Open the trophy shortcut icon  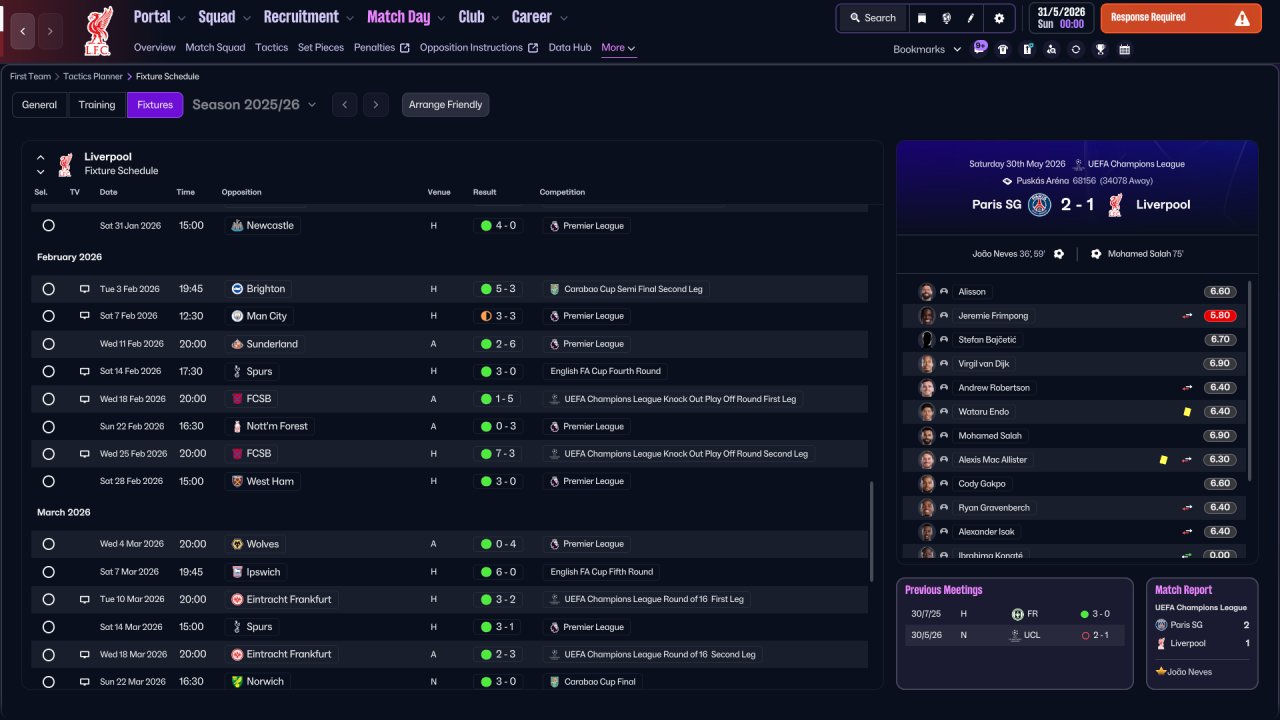tap(1100, 49)
